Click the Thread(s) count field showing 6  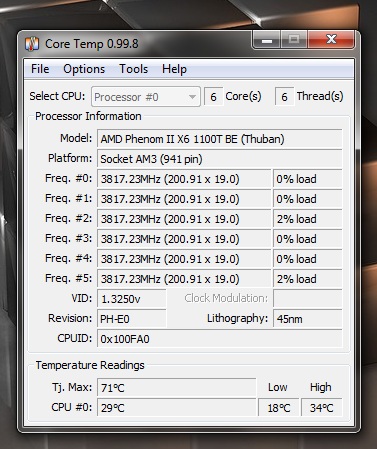(x=284, y=97)
